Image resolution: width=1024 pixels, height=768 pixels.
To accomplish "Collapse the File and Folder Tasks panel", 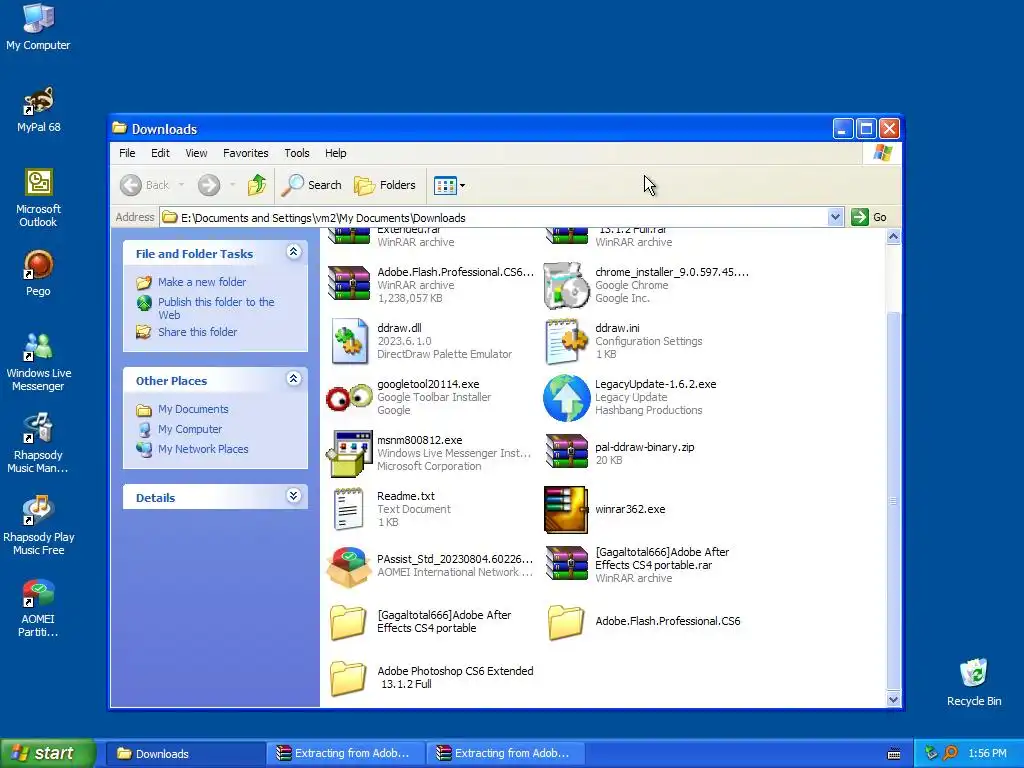I will [294, 252].
